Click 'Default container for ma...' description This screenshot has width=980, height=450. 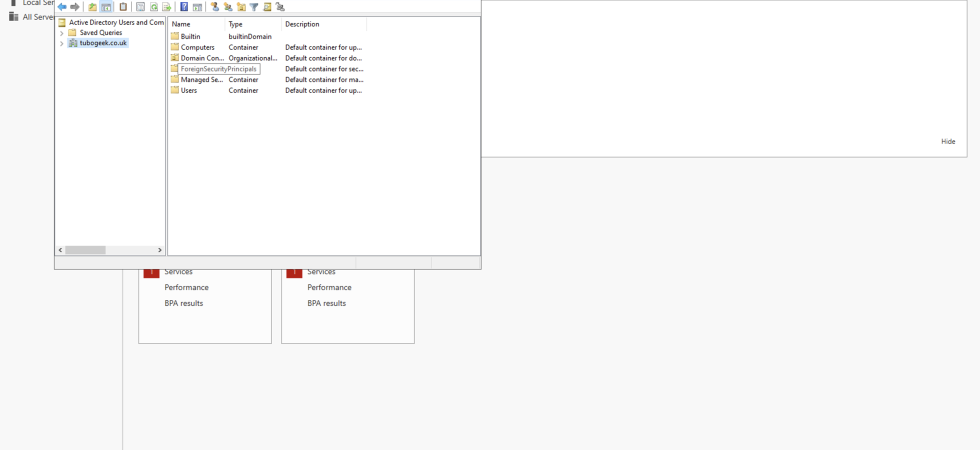point(324,79)
